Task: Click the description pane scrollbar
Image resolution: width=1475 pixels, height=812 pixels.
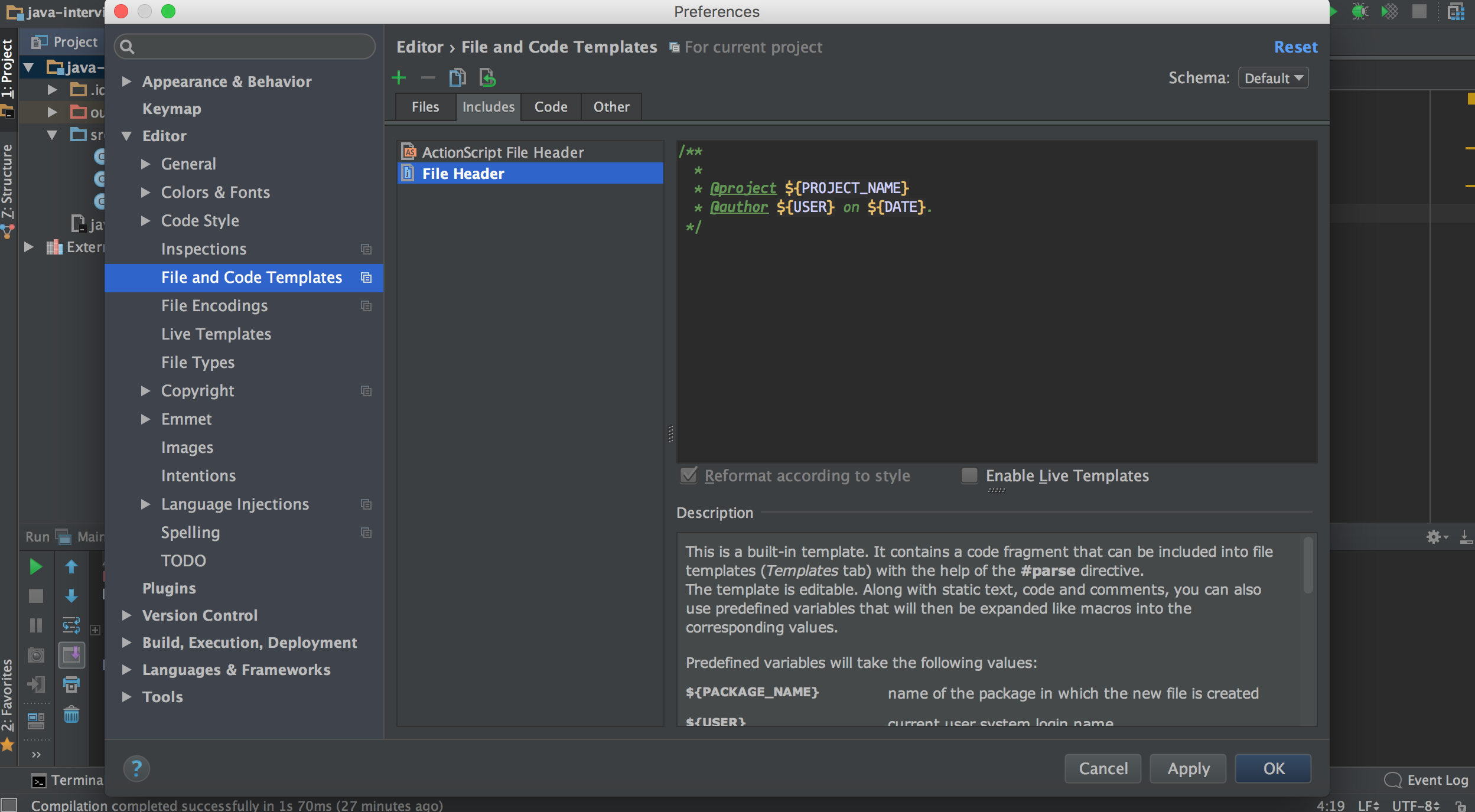Action: 1308,565
